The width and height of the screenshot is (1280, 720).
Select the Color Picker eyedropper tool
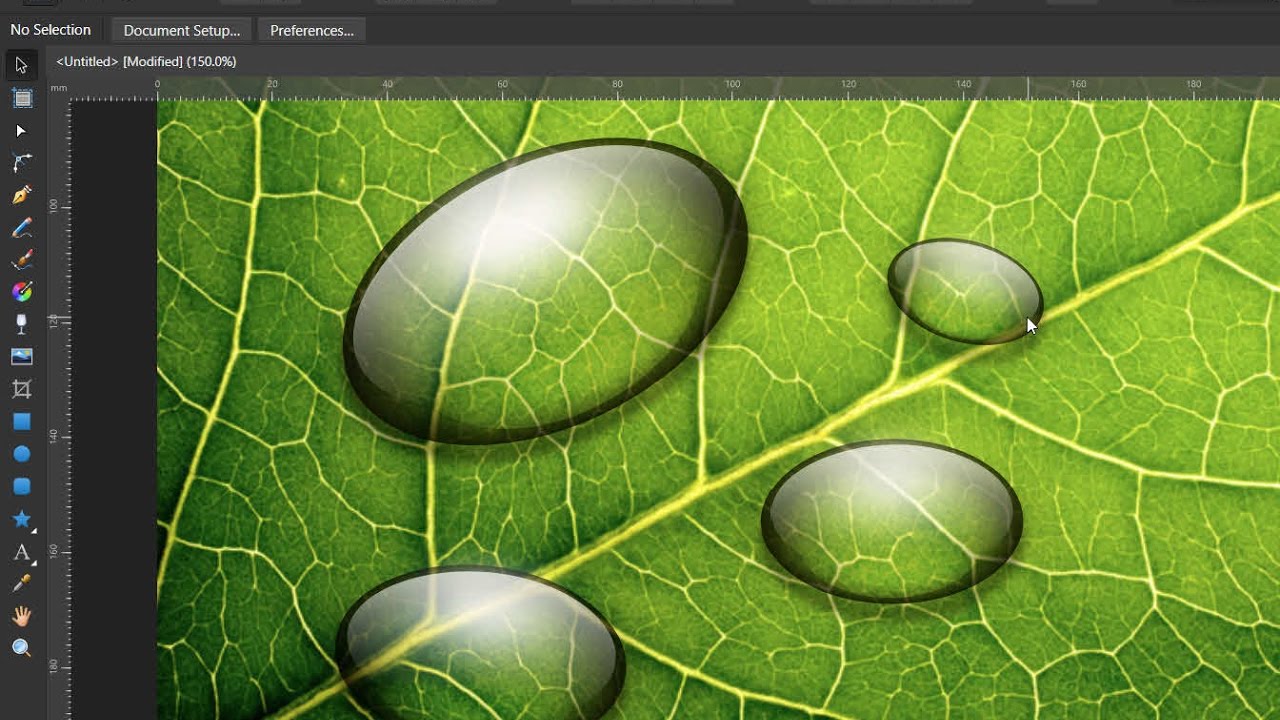point(21,583)
